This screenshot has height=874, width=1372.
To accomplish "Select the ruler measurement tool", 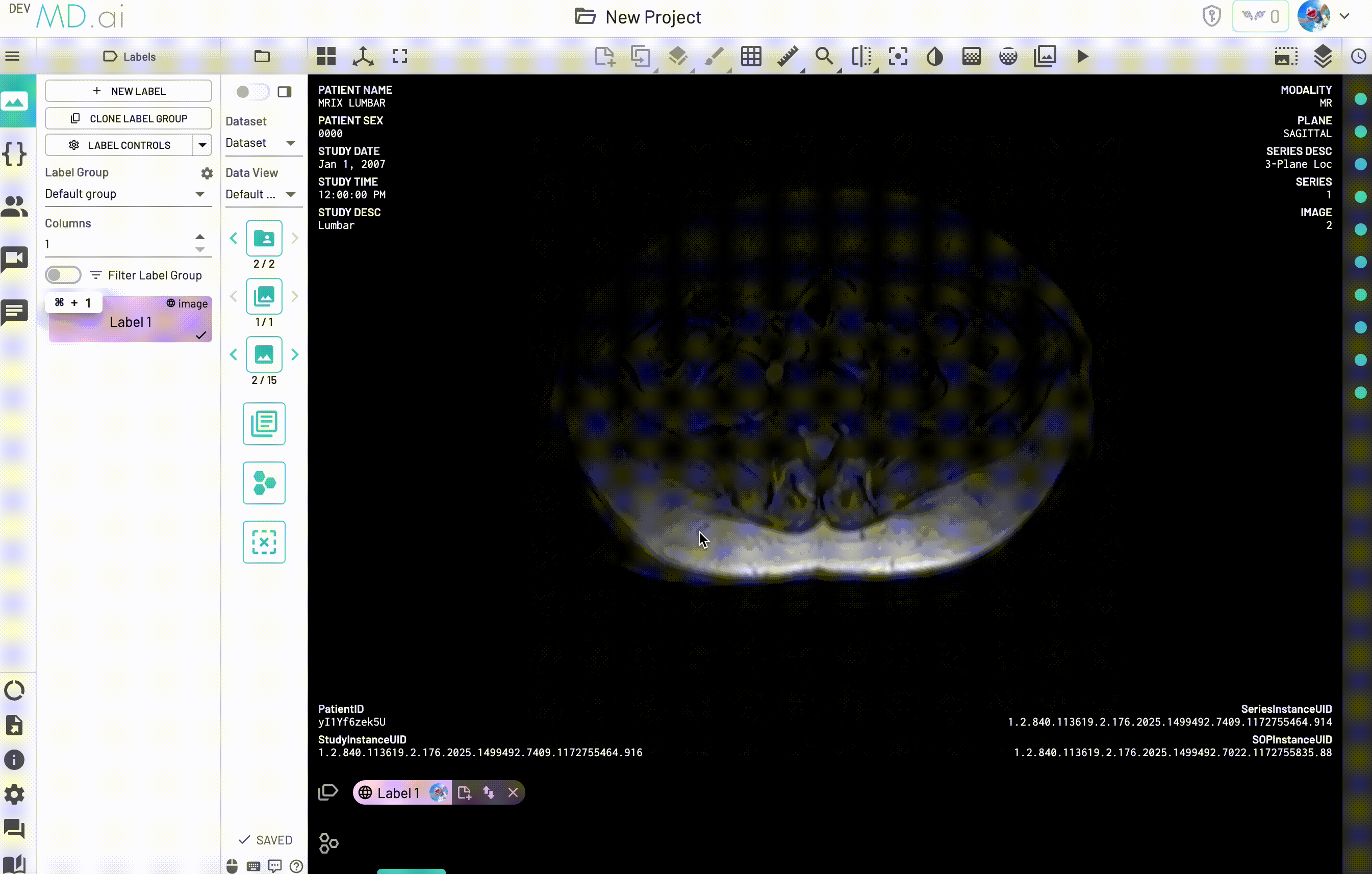I will [787, 57].
